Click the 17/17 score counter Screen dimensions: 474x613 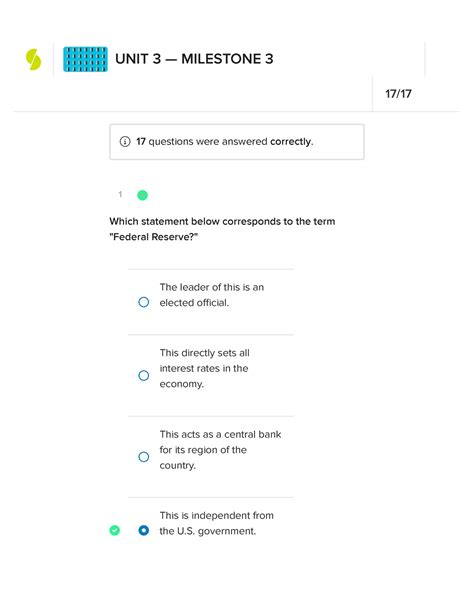pyautogui.click(x=398, y=94)
